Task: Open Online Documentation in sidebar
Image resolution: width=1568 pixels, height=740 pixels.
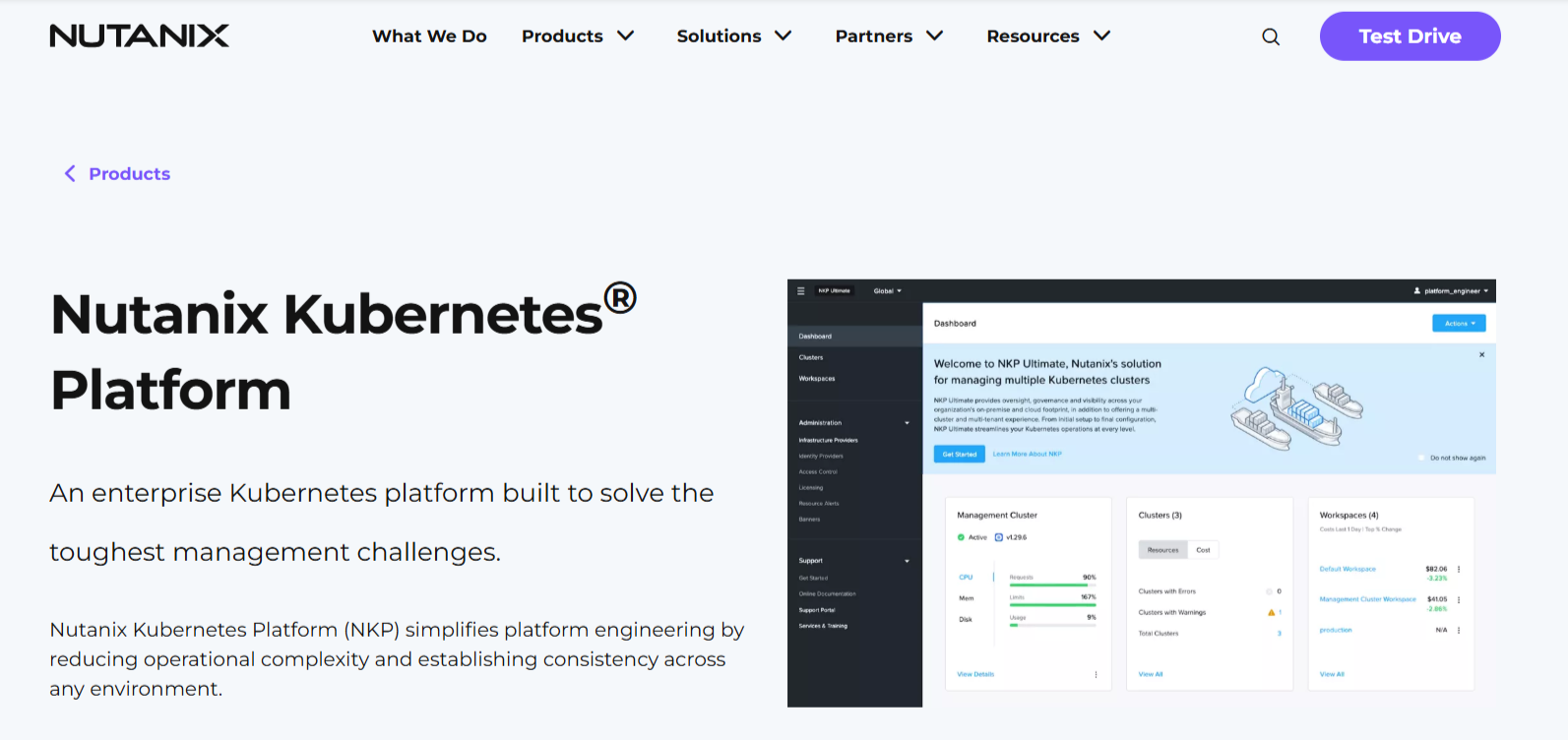Action: coord(827,594)
